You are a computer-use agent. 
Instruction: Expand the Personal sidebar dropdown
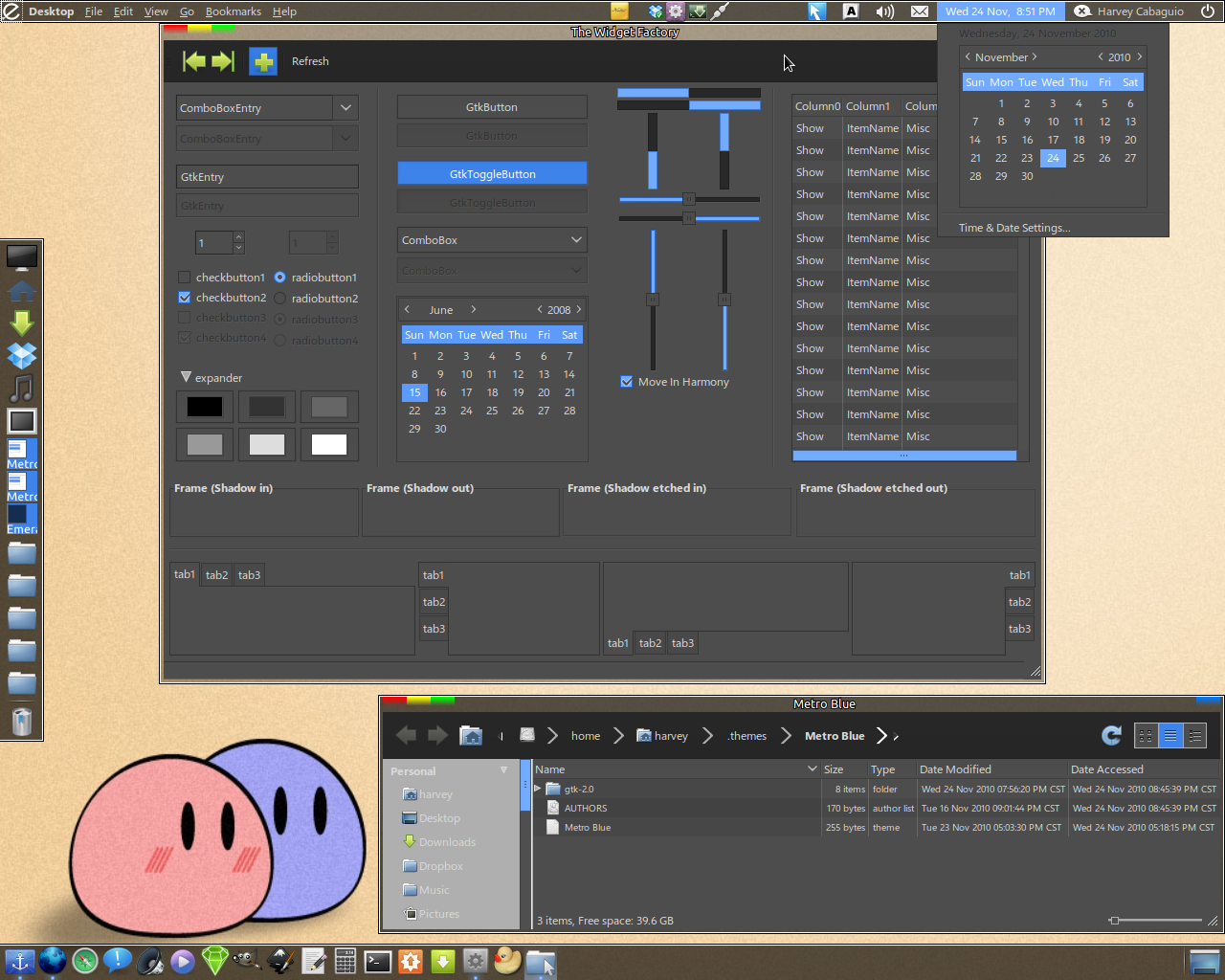click(x=503, y=770)
